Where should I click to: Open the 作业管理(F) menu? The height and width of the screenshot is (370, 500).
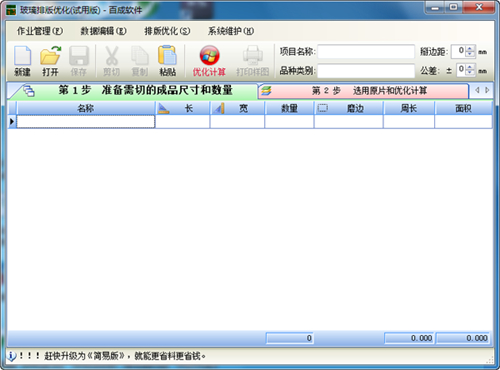click(x=40, y=31)
